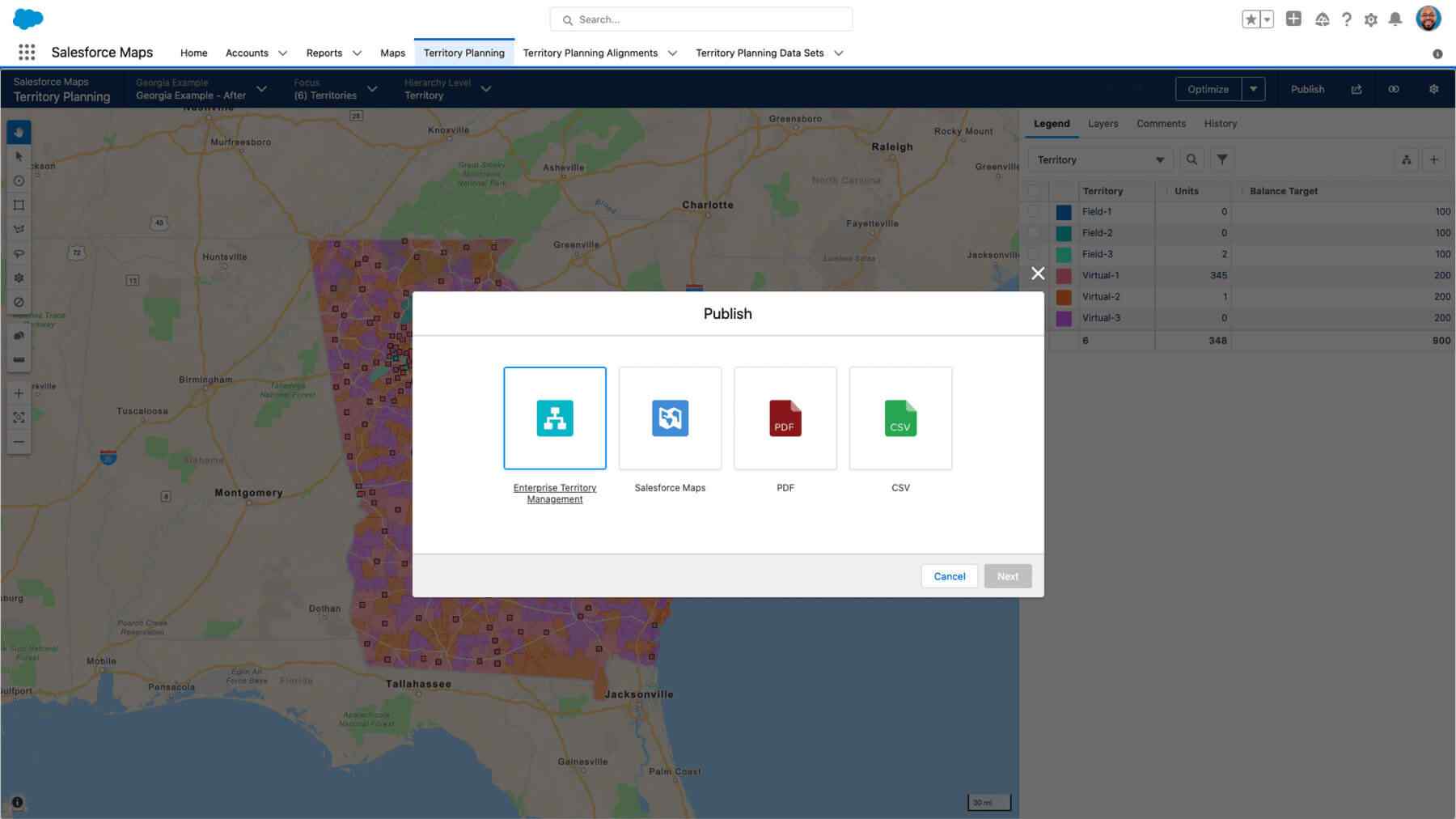The image size is (1456, 819).
Task: Check the Field-1 row checkbox
Action: point(1033,211)
